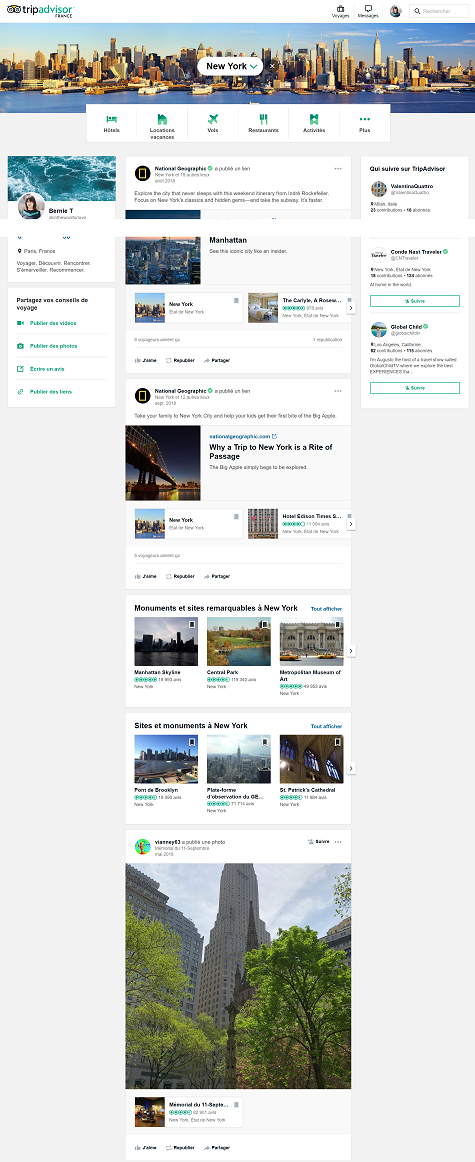
Task: Share the vianney63 photo post
Action: pyautogui.click(x=216, y=1147)
